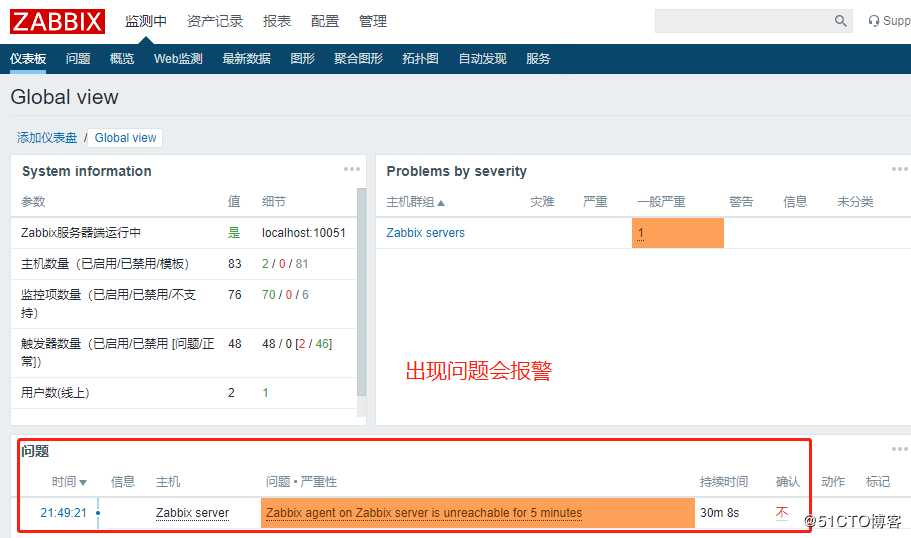Viewport: 911px width, 538px height.
Task: Click the 灾难 severity column header
Action: (x=542, y=202)
